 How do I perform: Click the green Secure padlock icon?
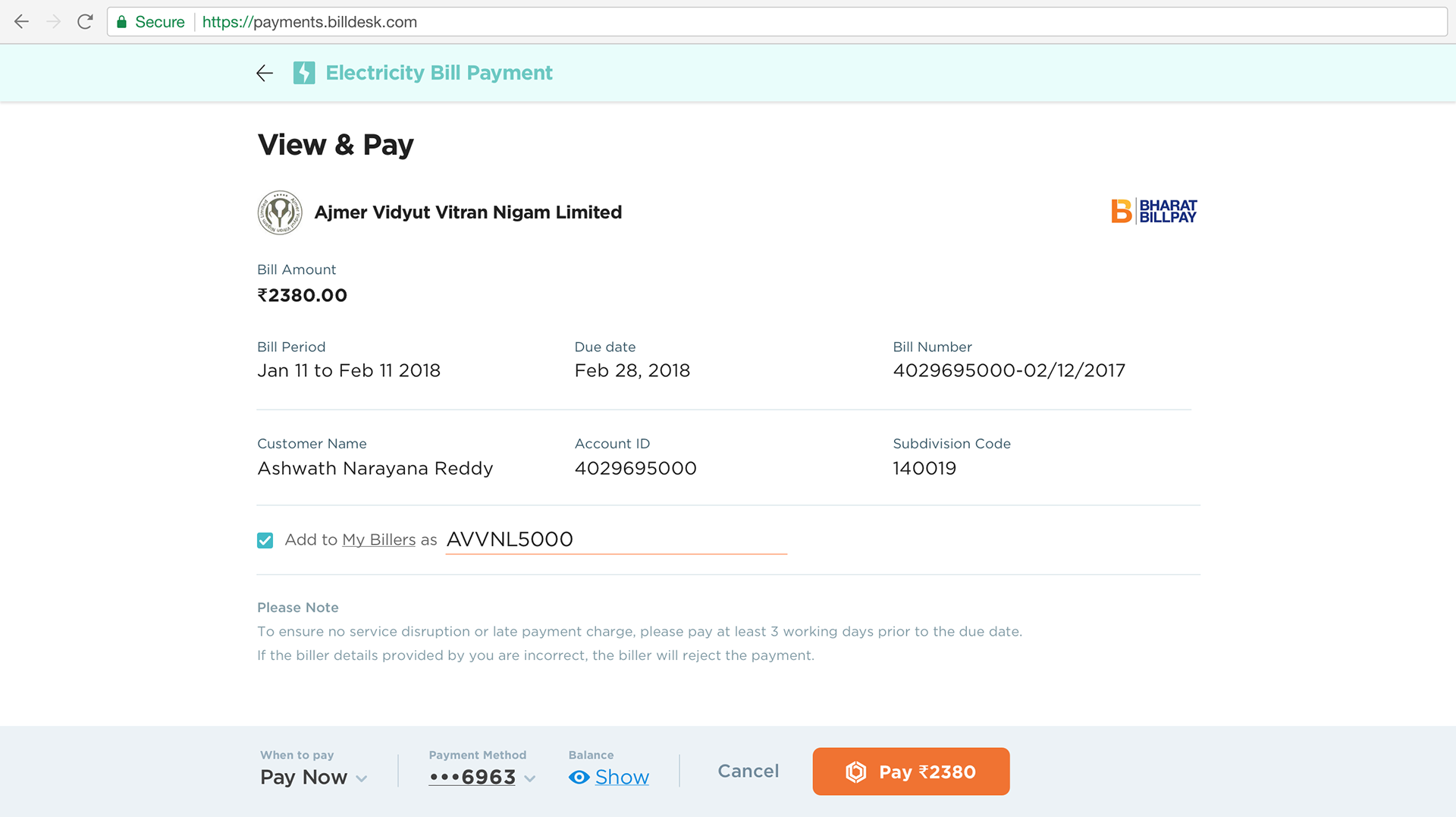pyautogui.click(x=121, y=22)
